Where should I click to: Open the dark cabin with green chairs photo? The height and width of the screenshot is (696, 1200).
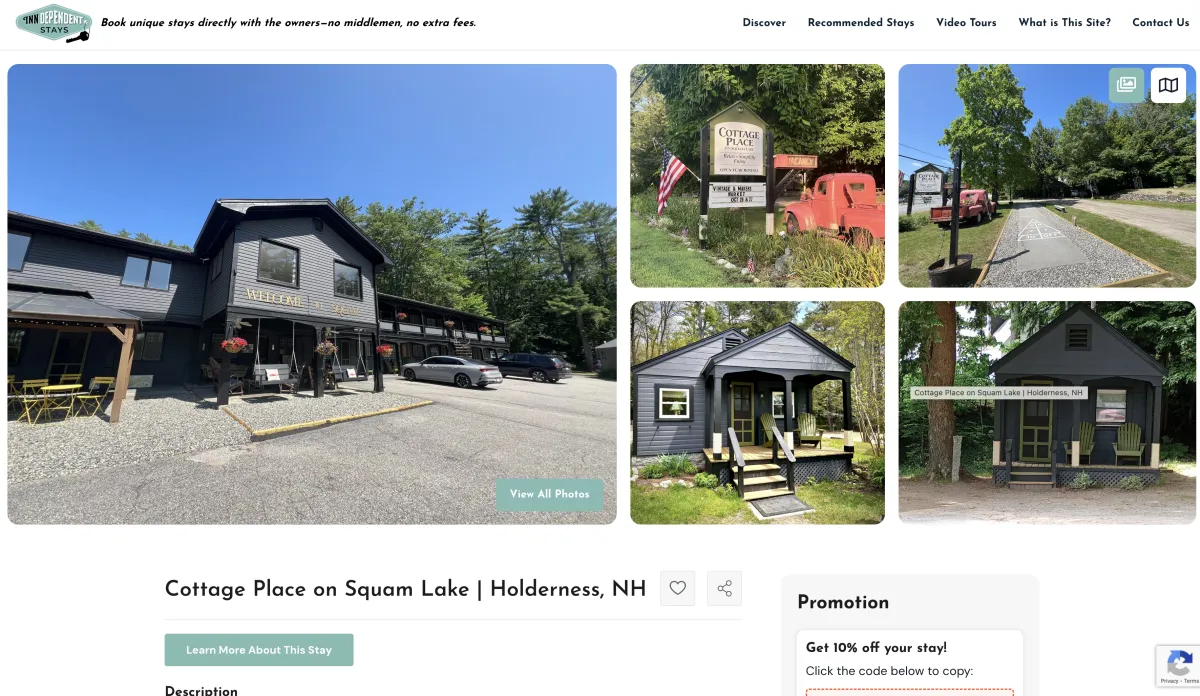click(1047, 412)
